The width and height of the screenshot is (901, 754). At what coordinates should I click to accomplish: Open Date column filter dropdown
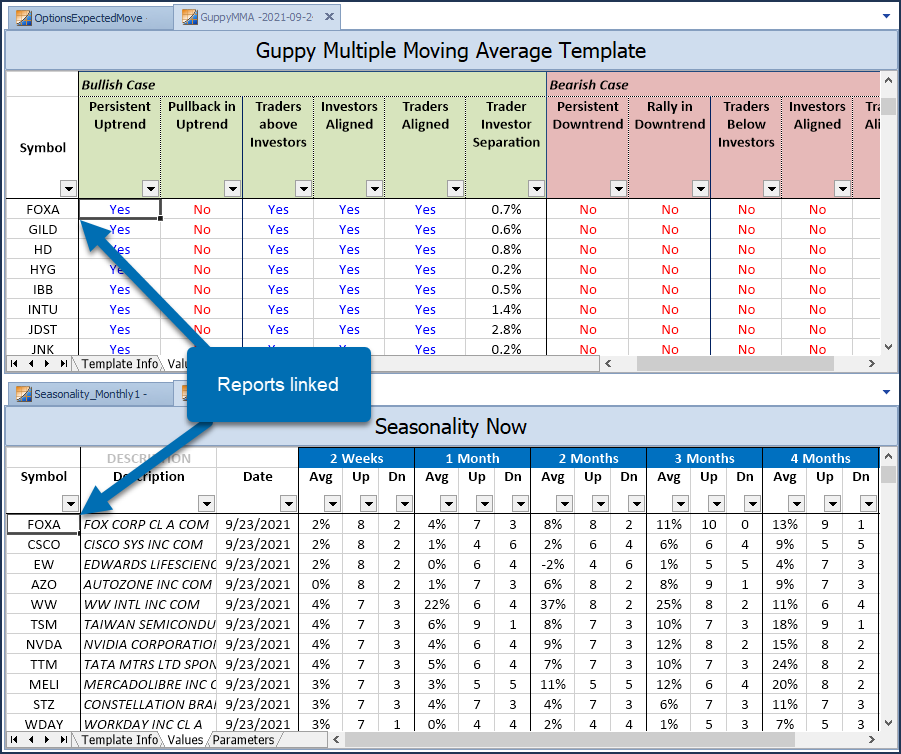[288, 503]
